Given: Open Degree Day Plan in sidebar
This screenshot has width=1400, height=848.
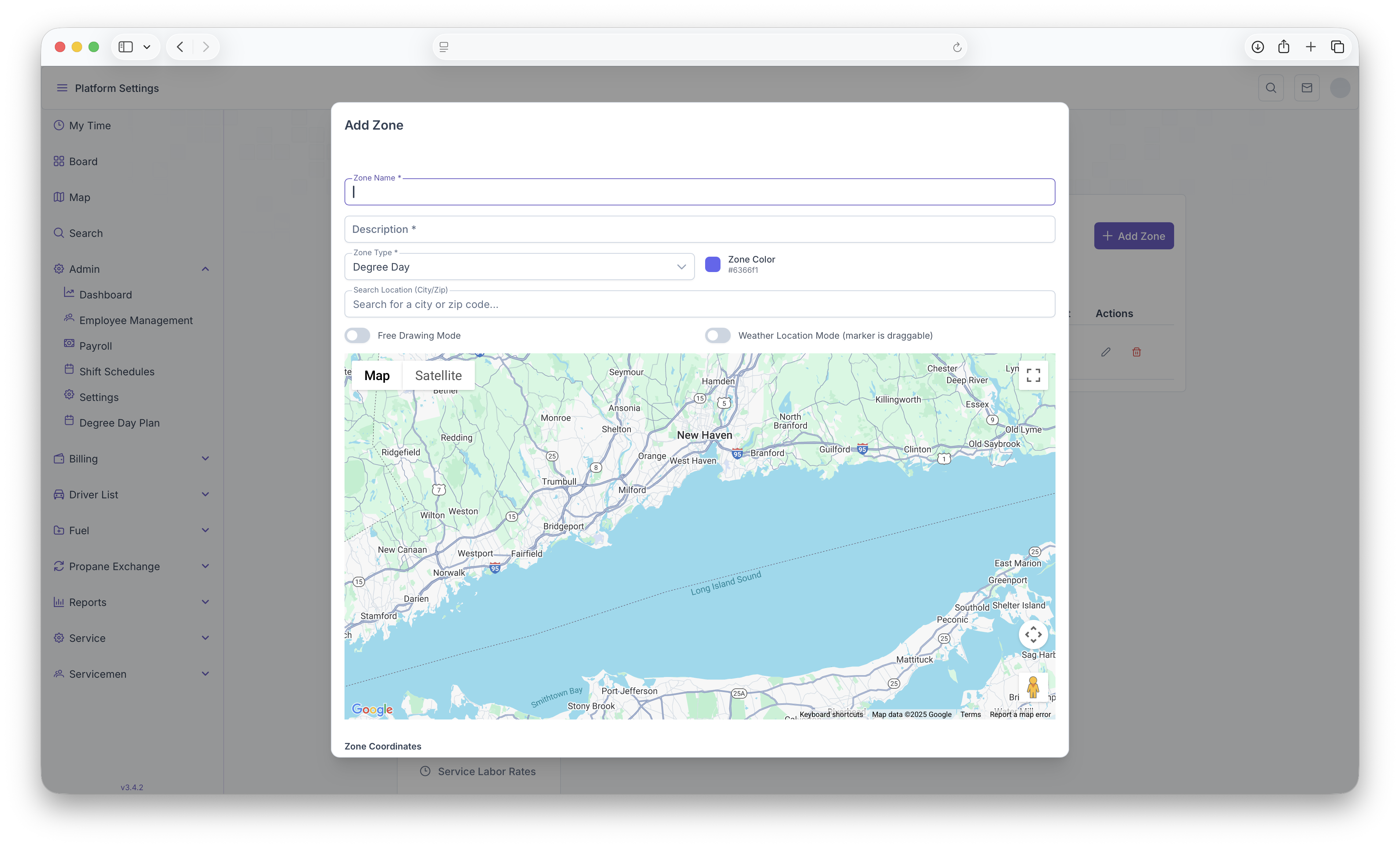Looking at the screenshot, I should (x=119, y=423).
